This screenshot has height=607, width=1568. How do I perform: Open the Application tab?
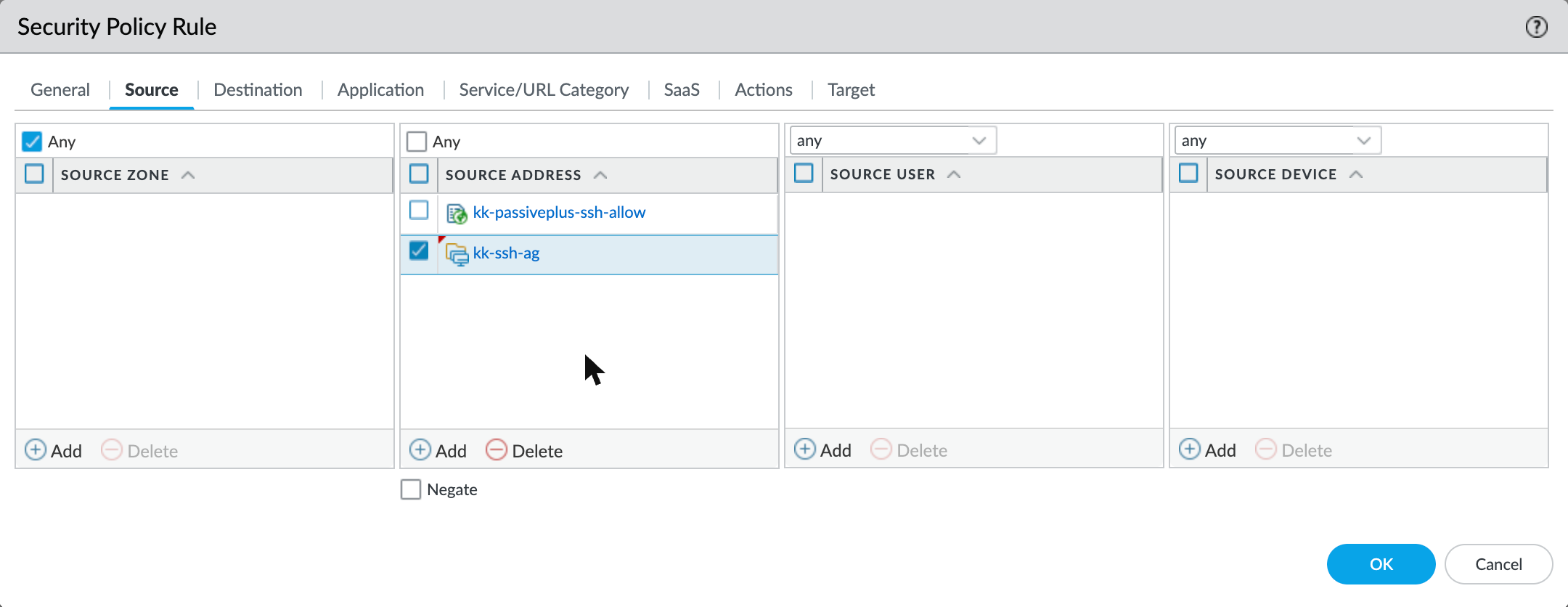click(x=381, y=90)
